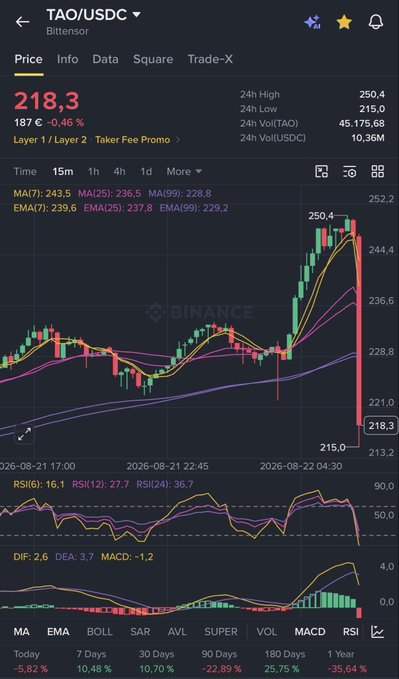Click the RSI(6): 16,1 legend value
Image resolution: width=399 pixels, height=679 pixels.
click(39, 484)
